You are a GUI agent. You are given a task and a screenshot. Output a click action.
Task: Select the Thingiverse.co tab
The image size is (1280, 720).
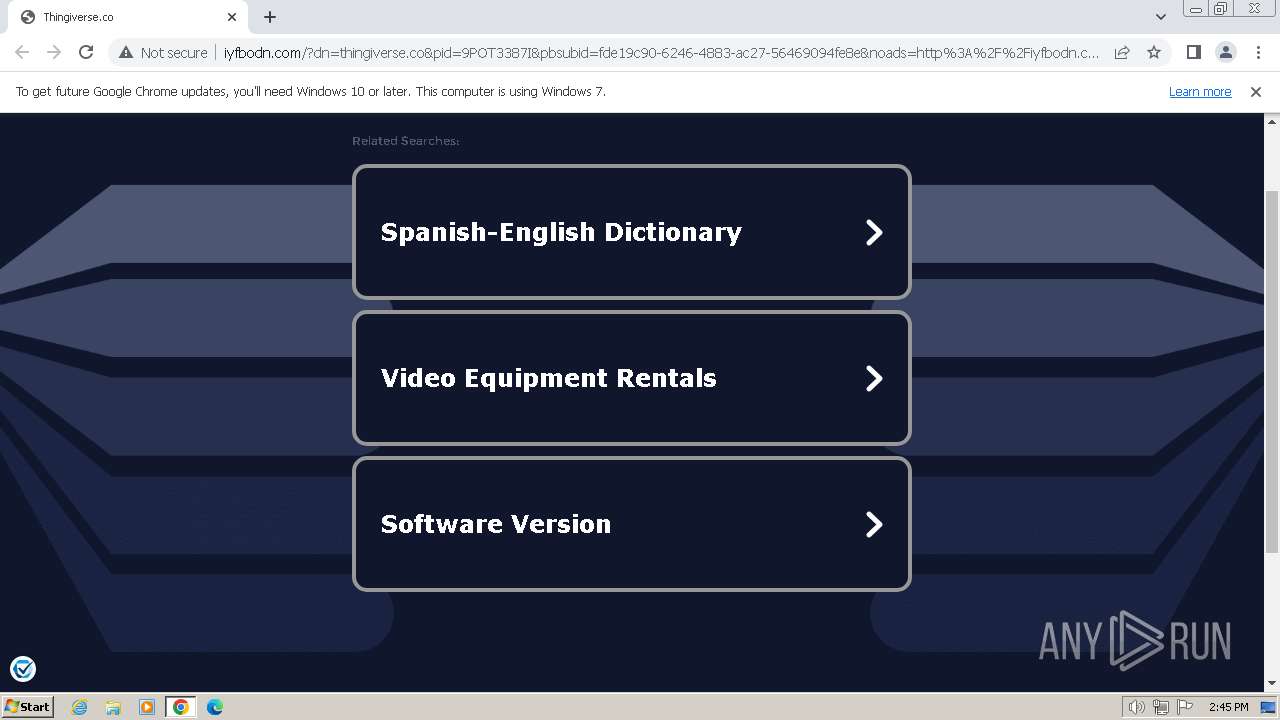point(128,17)
